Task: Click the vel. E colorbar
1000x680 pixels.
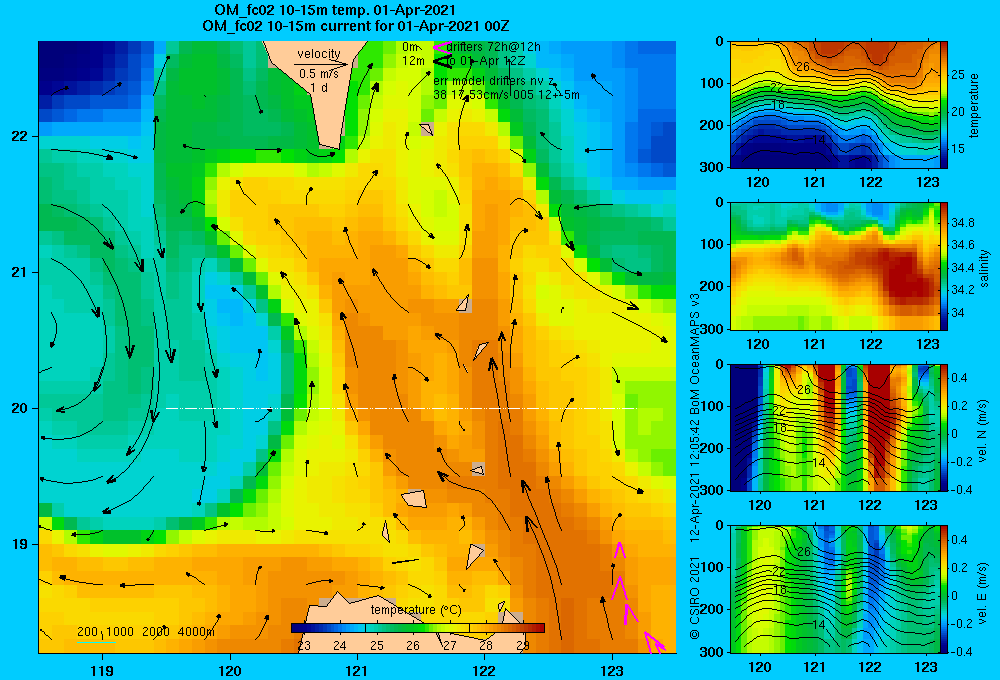Action: pos(944,589)
